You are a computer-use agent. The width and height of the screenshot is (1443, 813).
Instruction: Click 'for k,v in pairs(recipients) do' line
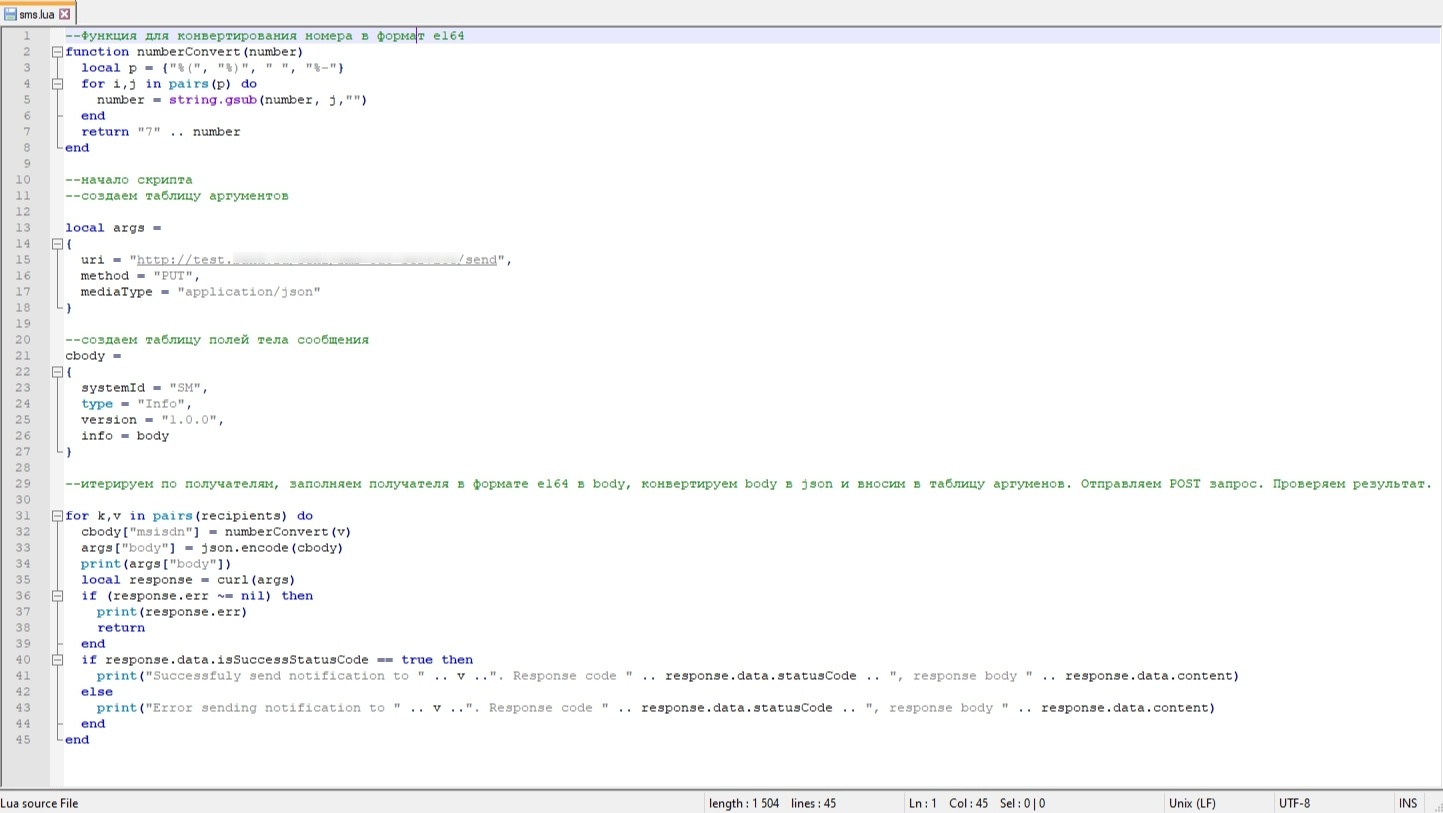coord(189,516)
